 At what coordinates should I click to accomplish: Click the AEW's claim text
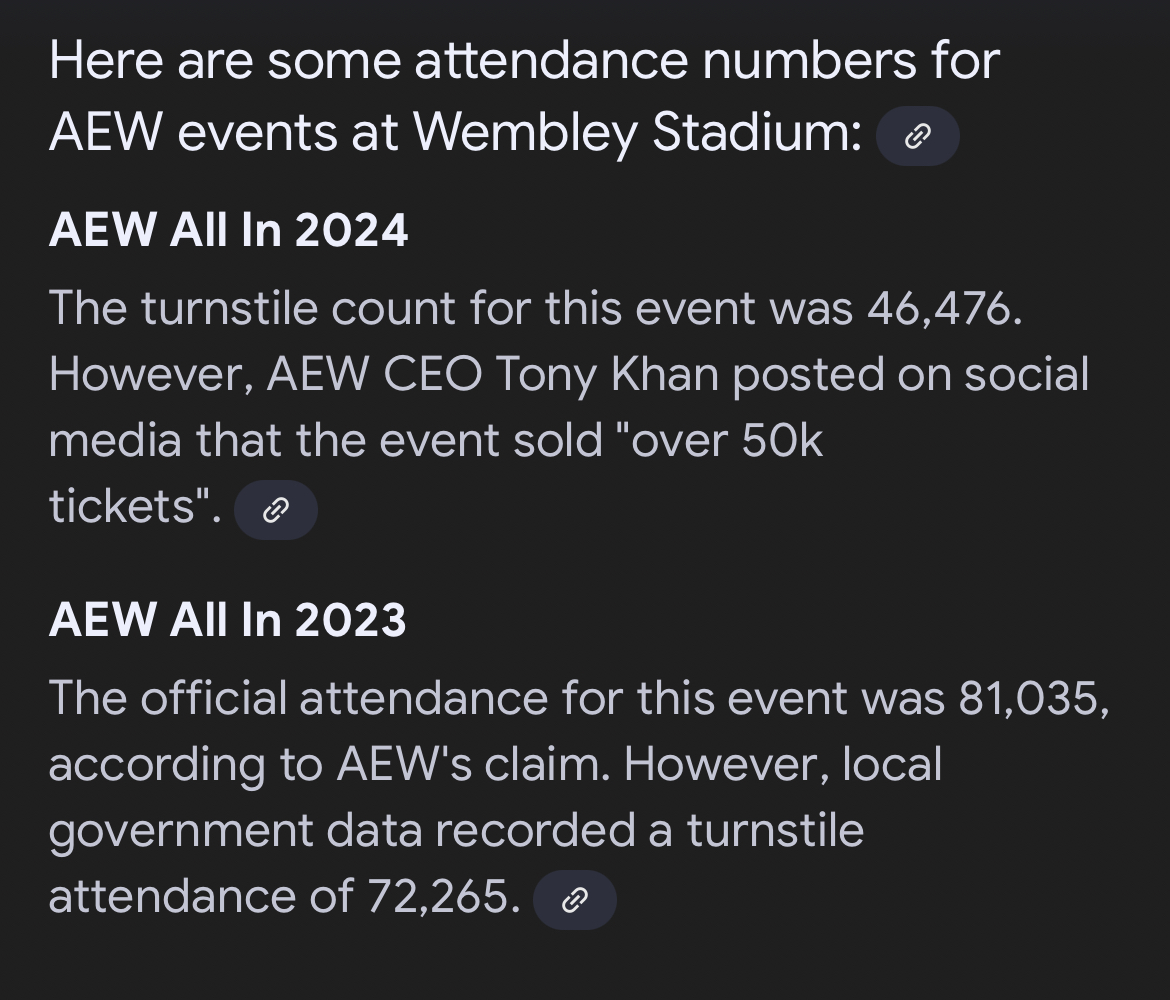click(473, 764)
